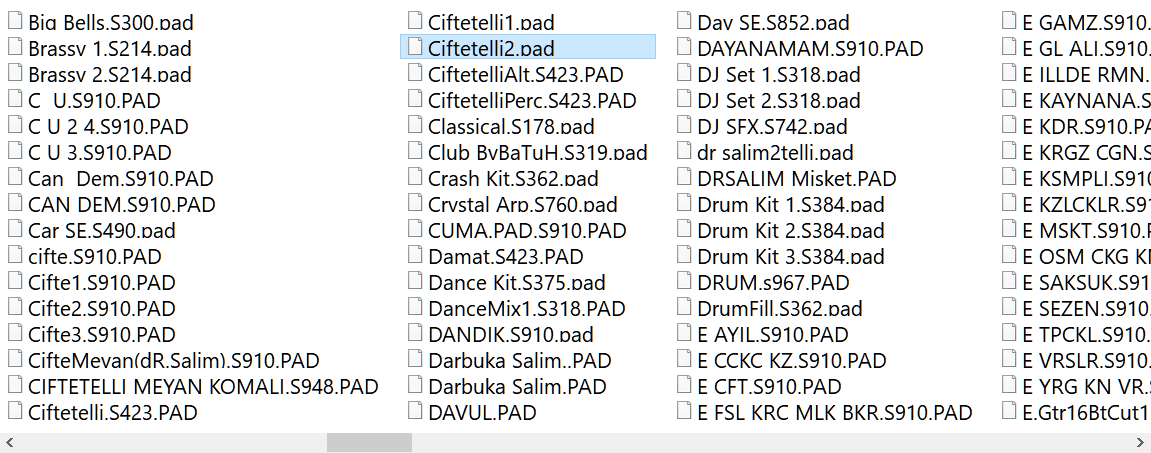Click the scroll right arrow
Screen dimensions: 1151x453
pyautogui.click(x=1141, y=442)
